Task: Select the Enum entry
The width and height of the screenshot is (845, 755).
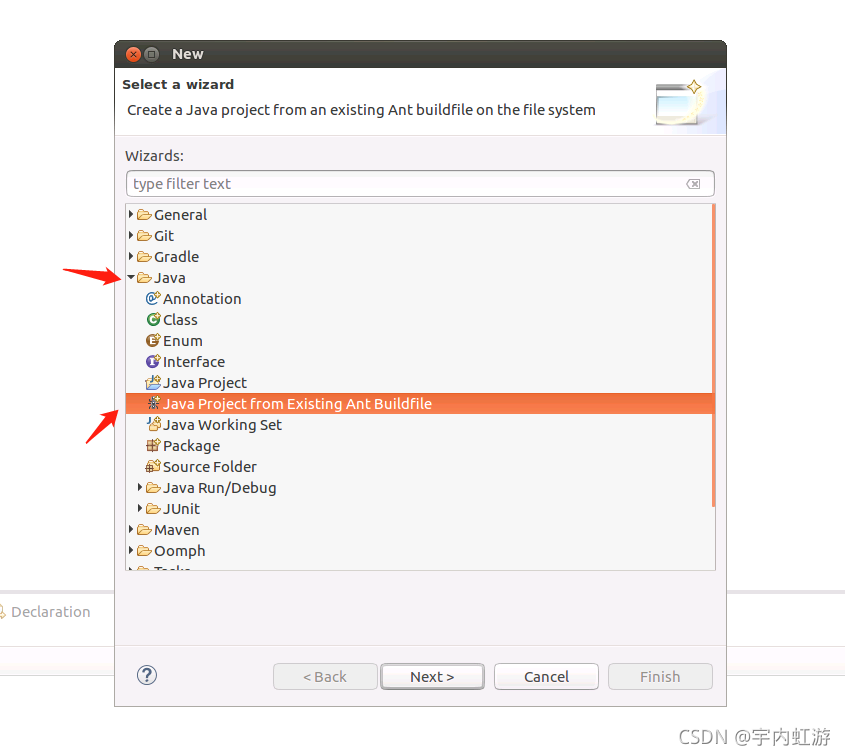Action: pyautogui.click(x=183, y=341)
